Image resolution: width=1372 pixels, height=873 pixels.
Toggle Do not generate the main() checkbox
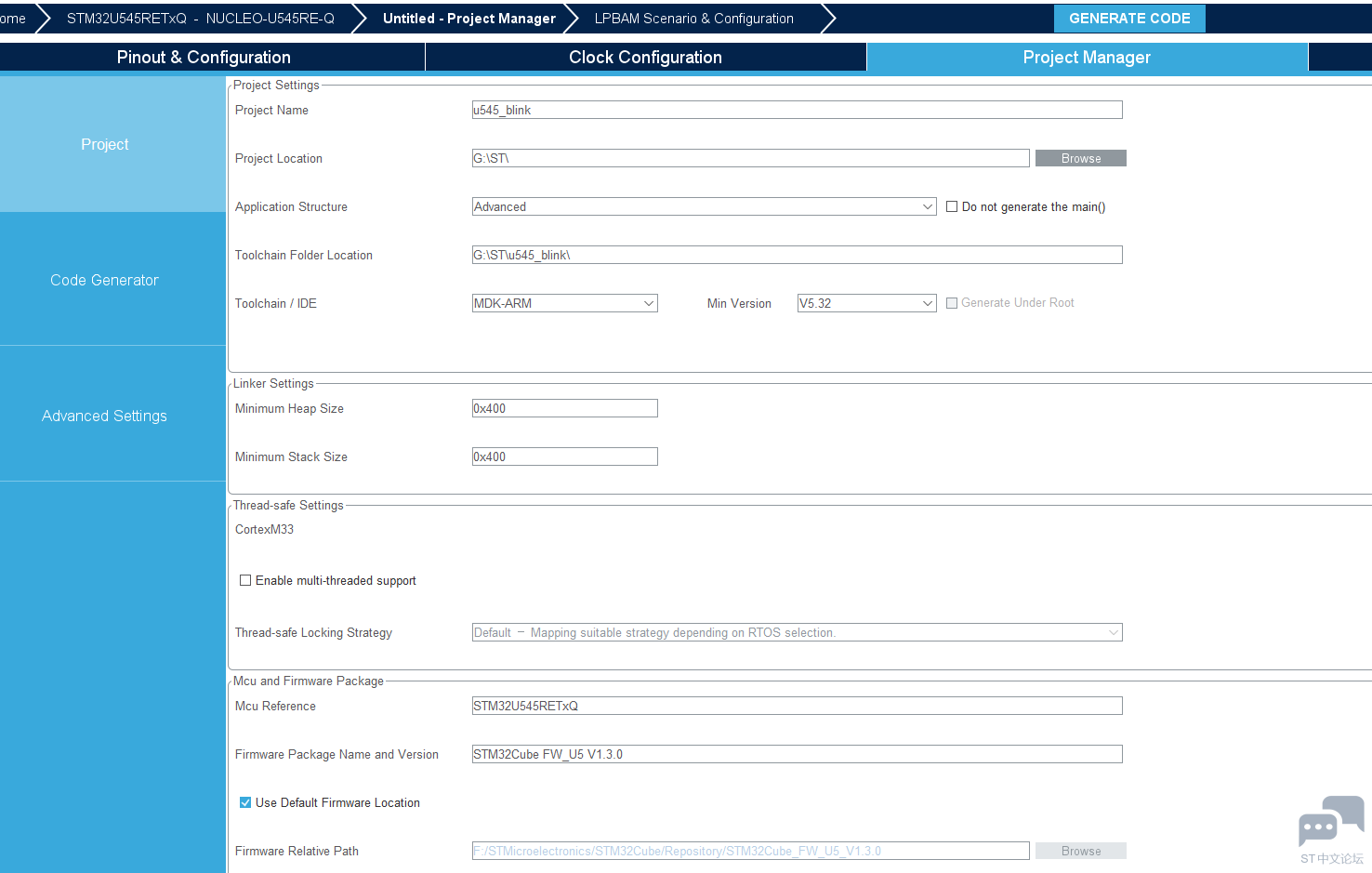click(x=952, y=206)
